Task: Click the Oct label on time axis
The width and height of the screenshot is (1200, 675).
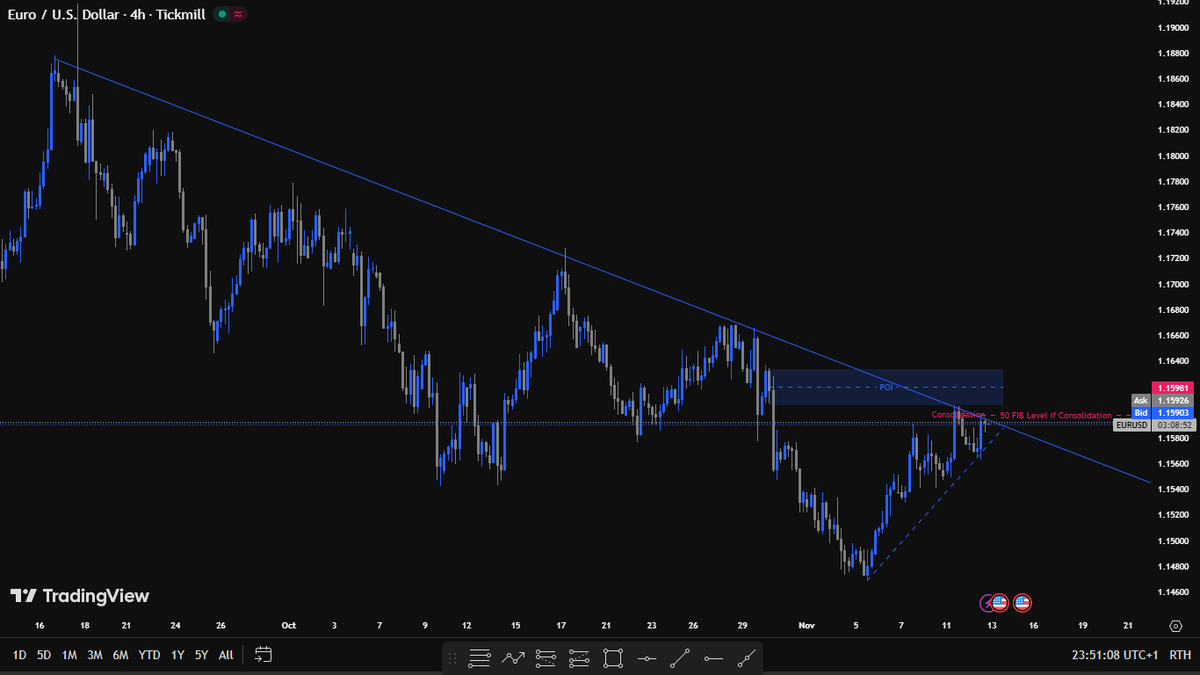Action: point(289,626)
